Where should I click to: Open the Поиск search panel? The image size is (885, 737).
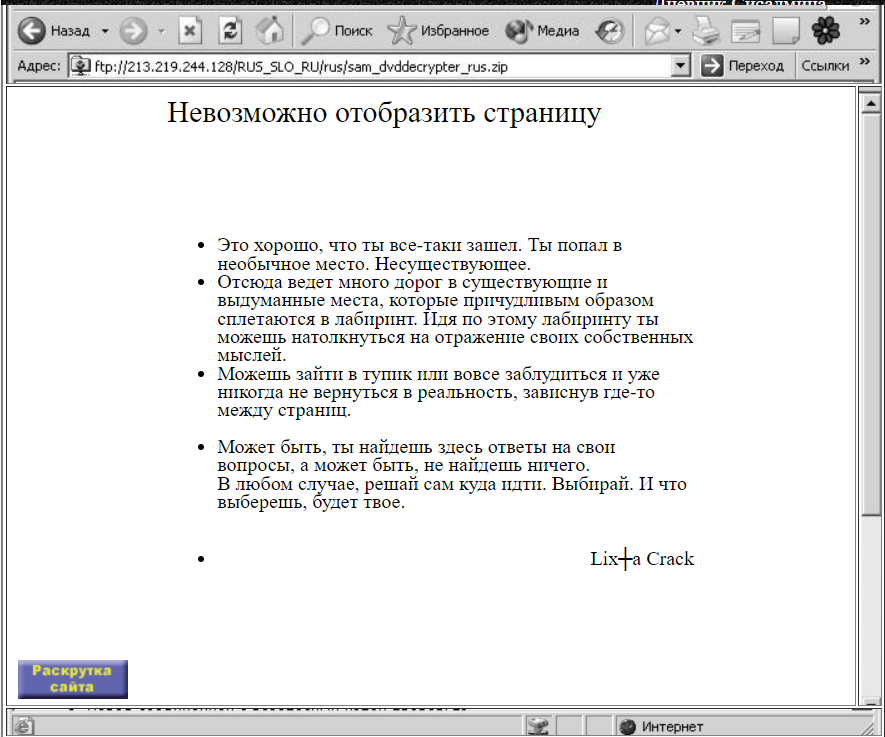[x=337, y=31]
